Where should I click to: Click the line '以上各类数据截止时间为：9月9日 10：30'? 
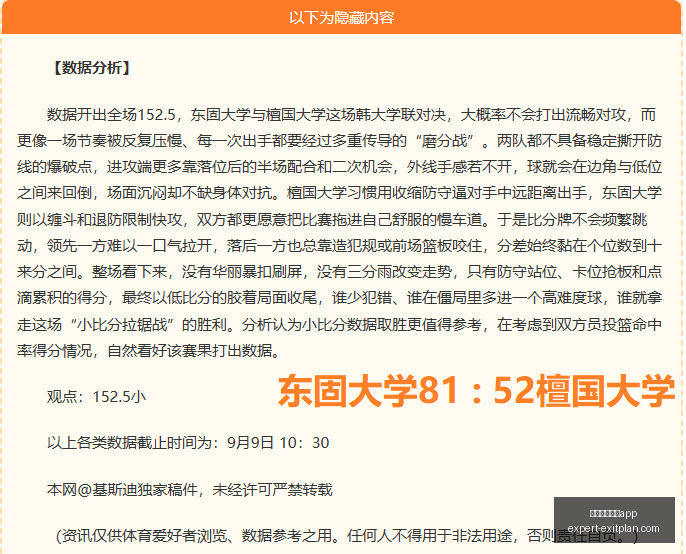pyautogui.click(x=188, y=443)
